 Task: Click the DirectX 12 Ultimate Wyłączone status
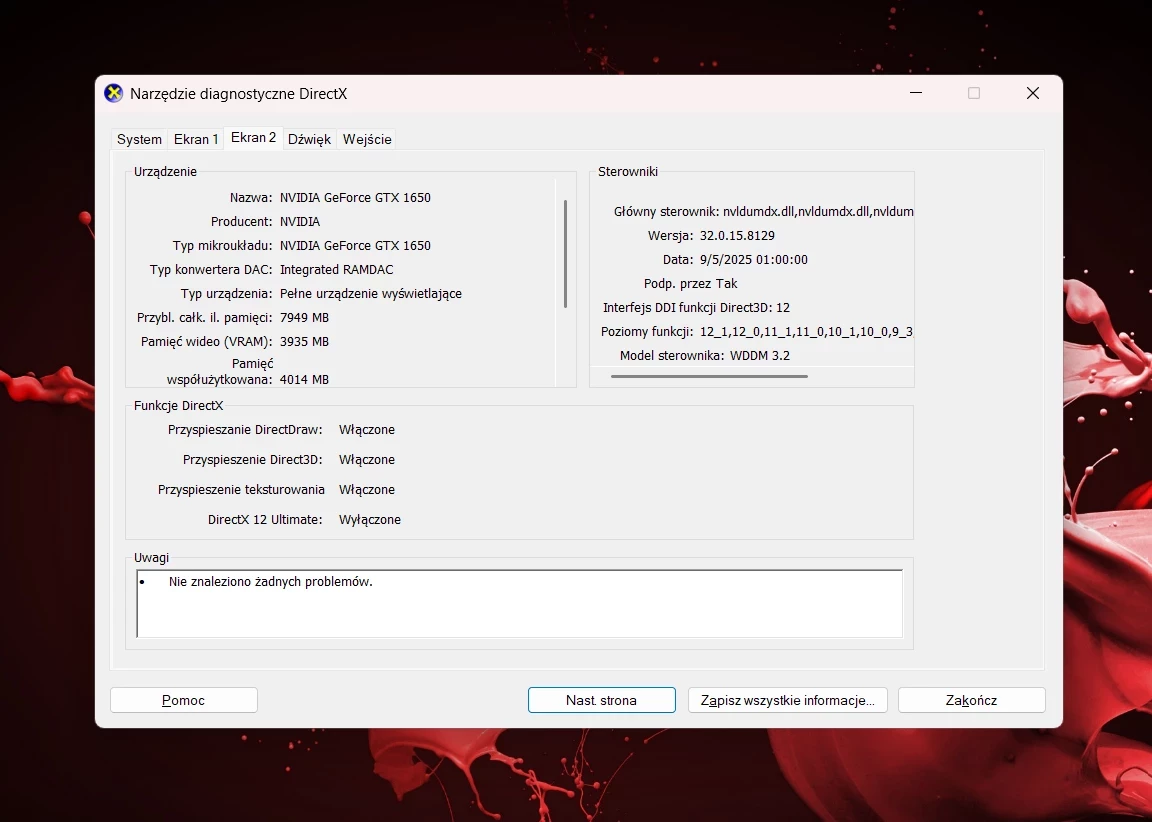(370, 519)
